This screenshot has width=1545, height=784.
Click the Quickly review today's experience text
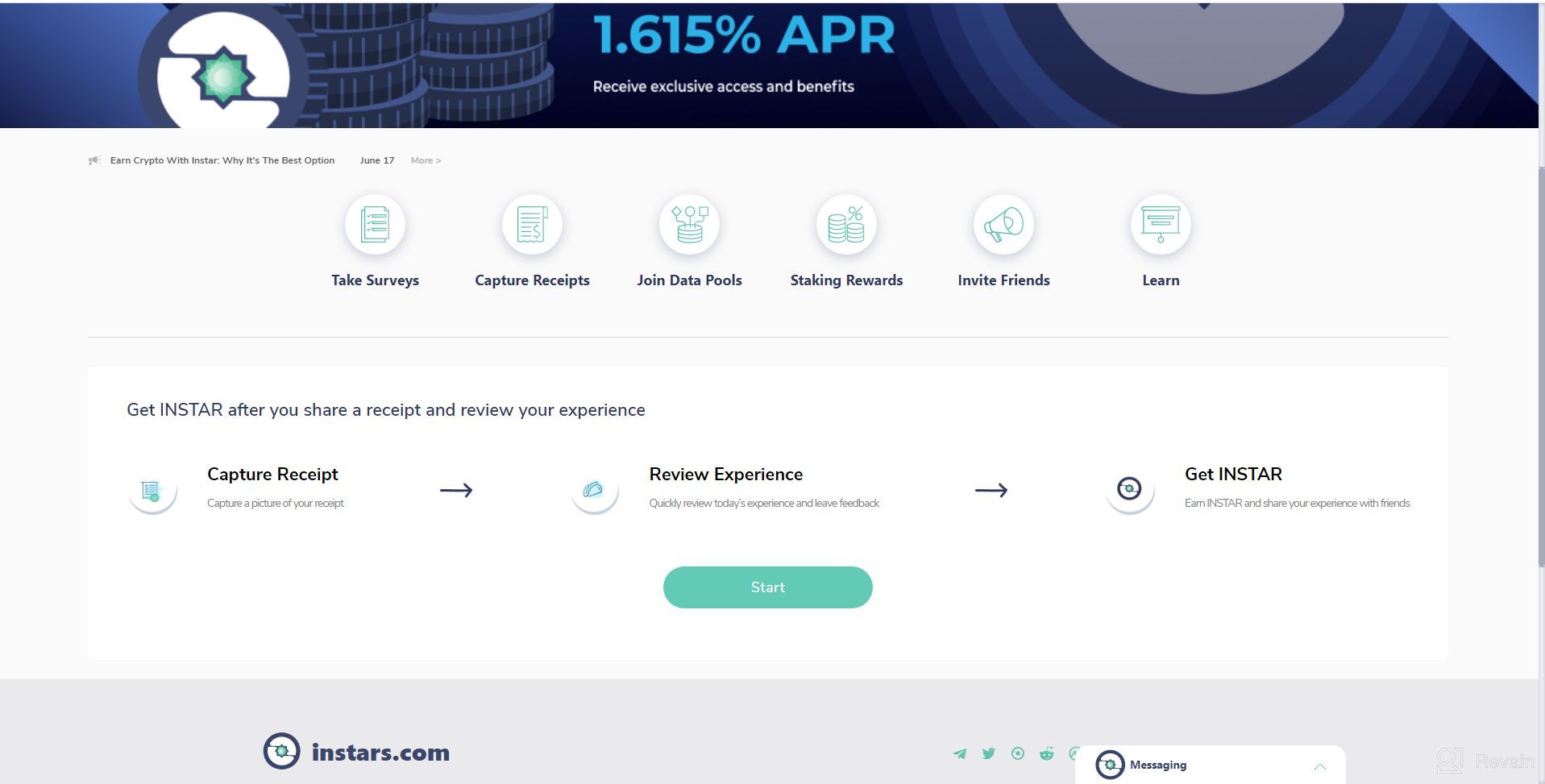click(x=764, y=503)
